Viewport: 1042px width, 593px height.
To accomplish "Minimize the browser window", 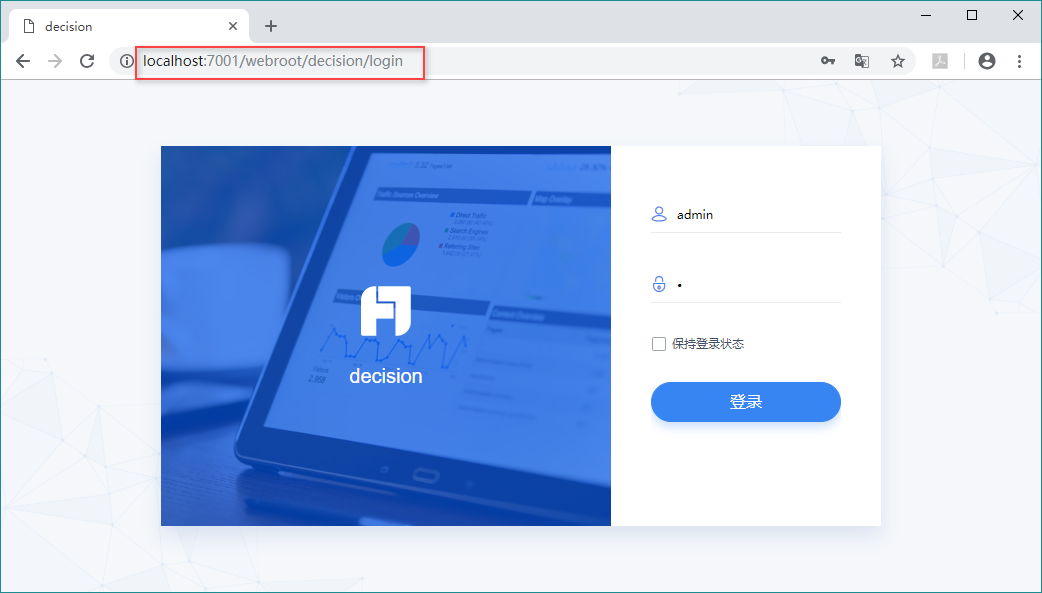I will 926,15.
